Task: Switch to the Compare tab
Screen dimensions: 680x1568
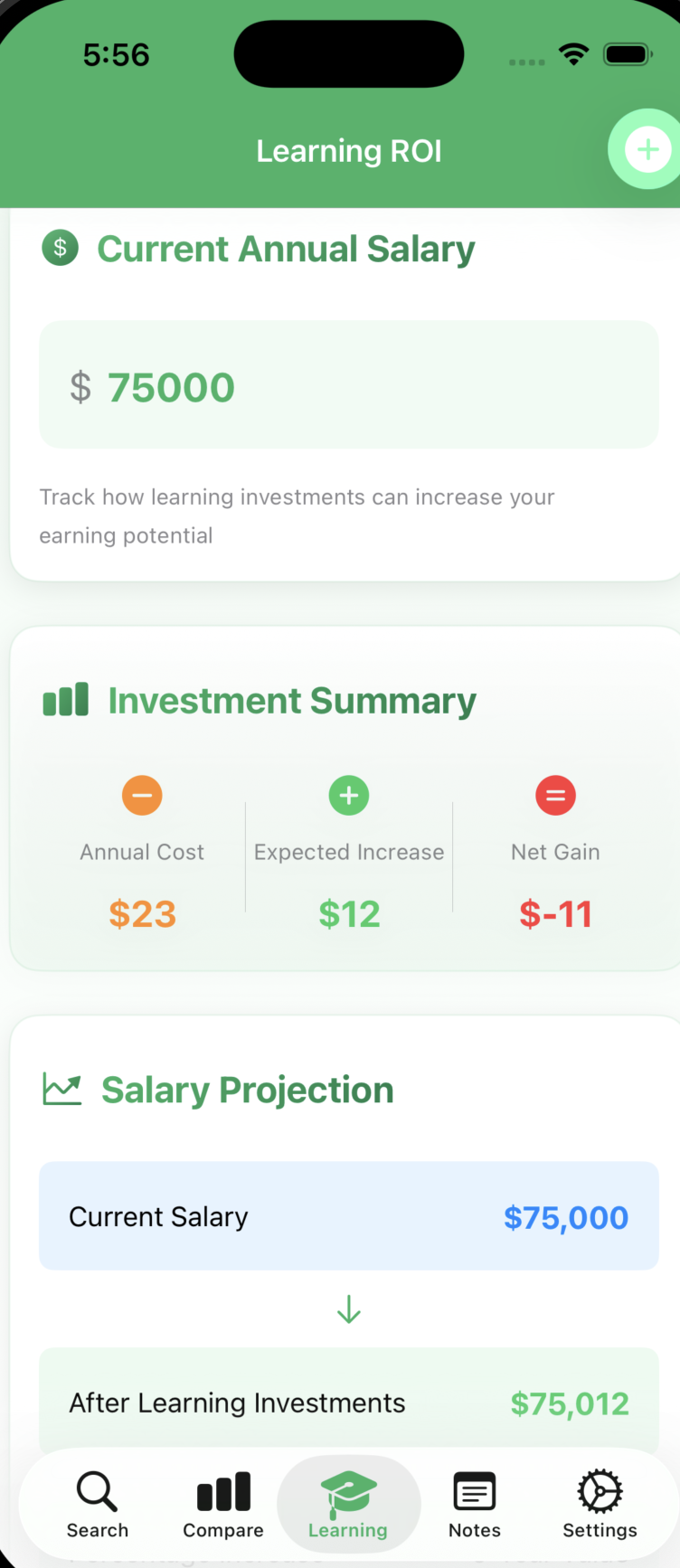Action: [x=223, y=1504]
